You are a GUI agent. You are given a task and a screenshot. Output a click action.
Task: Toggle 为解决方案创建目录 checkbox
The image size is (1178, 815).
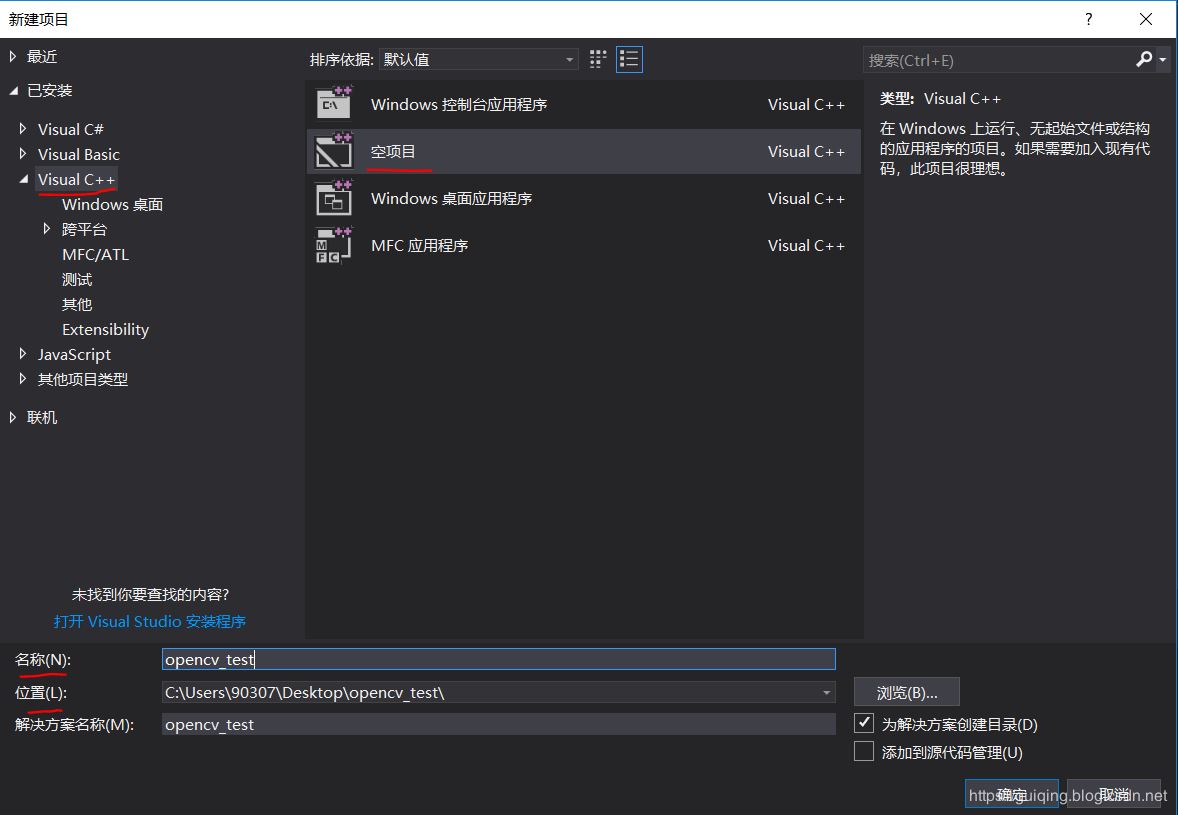click(864, 723)
